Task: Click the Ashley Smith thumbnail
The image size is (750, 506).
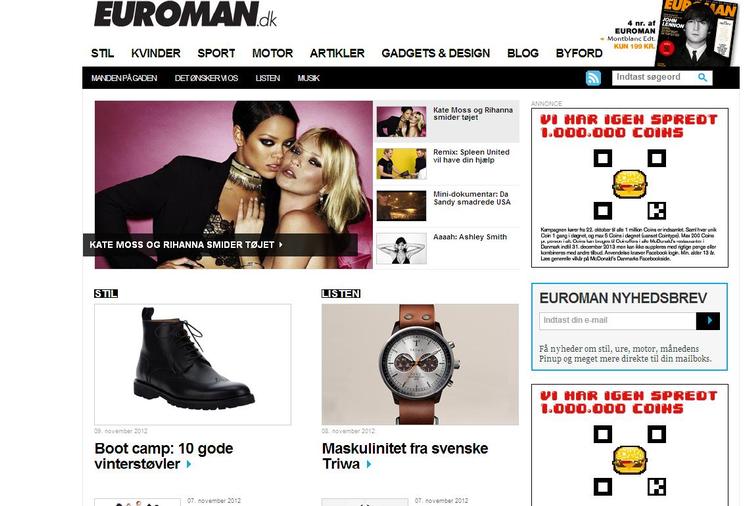Action: (401, 248)
